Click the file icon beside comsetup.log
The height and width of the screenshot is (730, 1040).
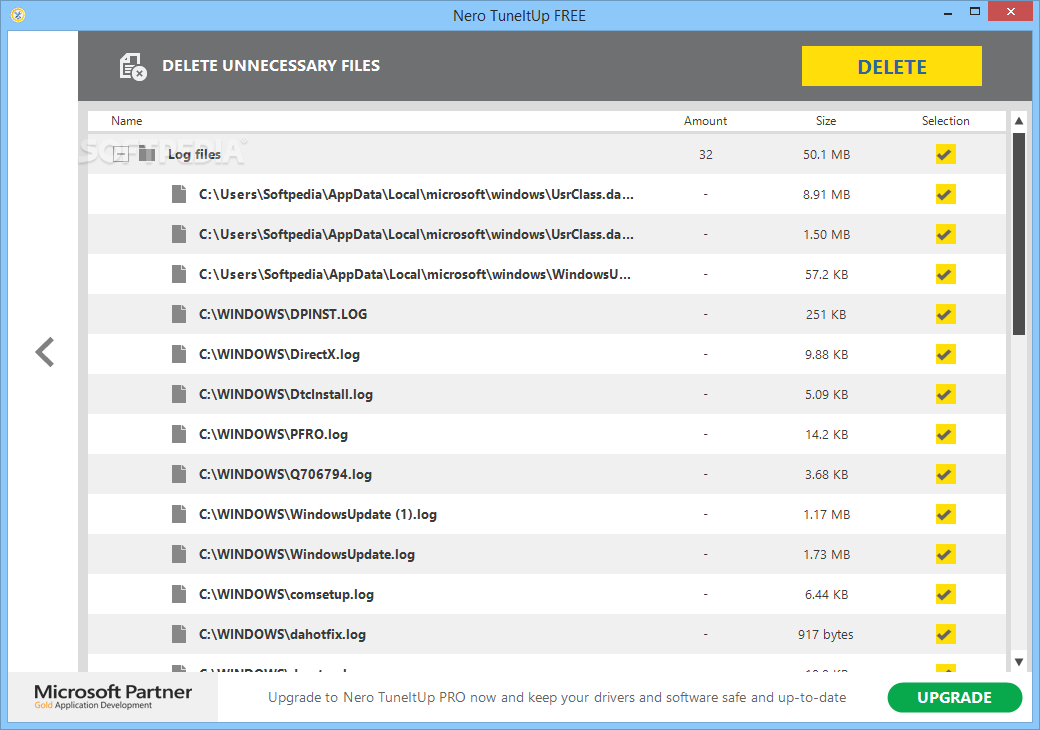click(x=178, y=594)
